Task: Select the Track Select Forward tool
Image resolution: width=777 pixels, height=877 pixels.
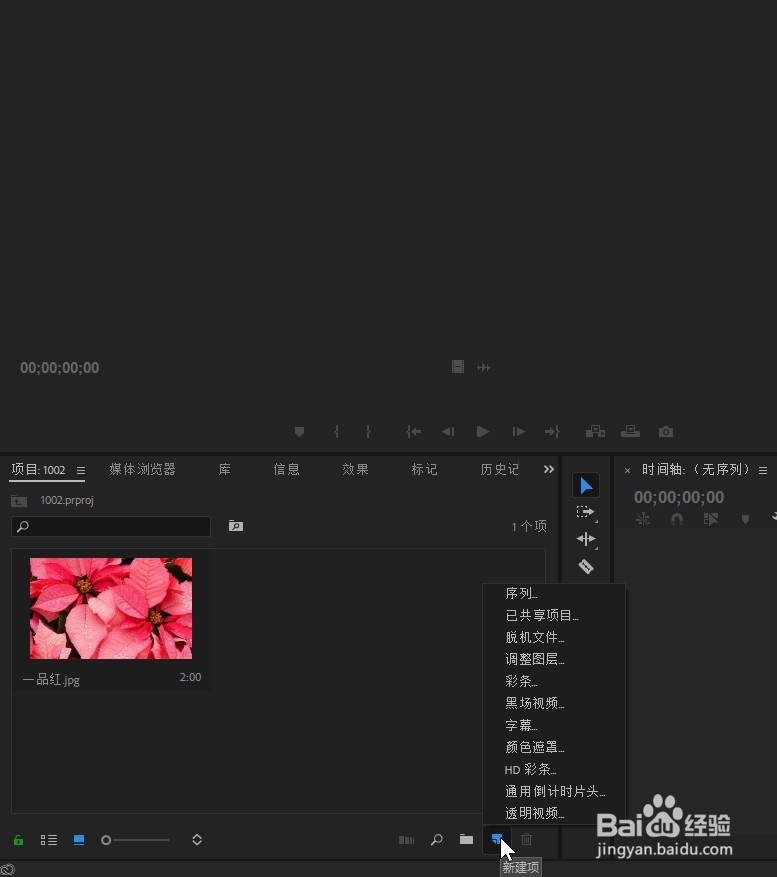Action: (586, 512)
